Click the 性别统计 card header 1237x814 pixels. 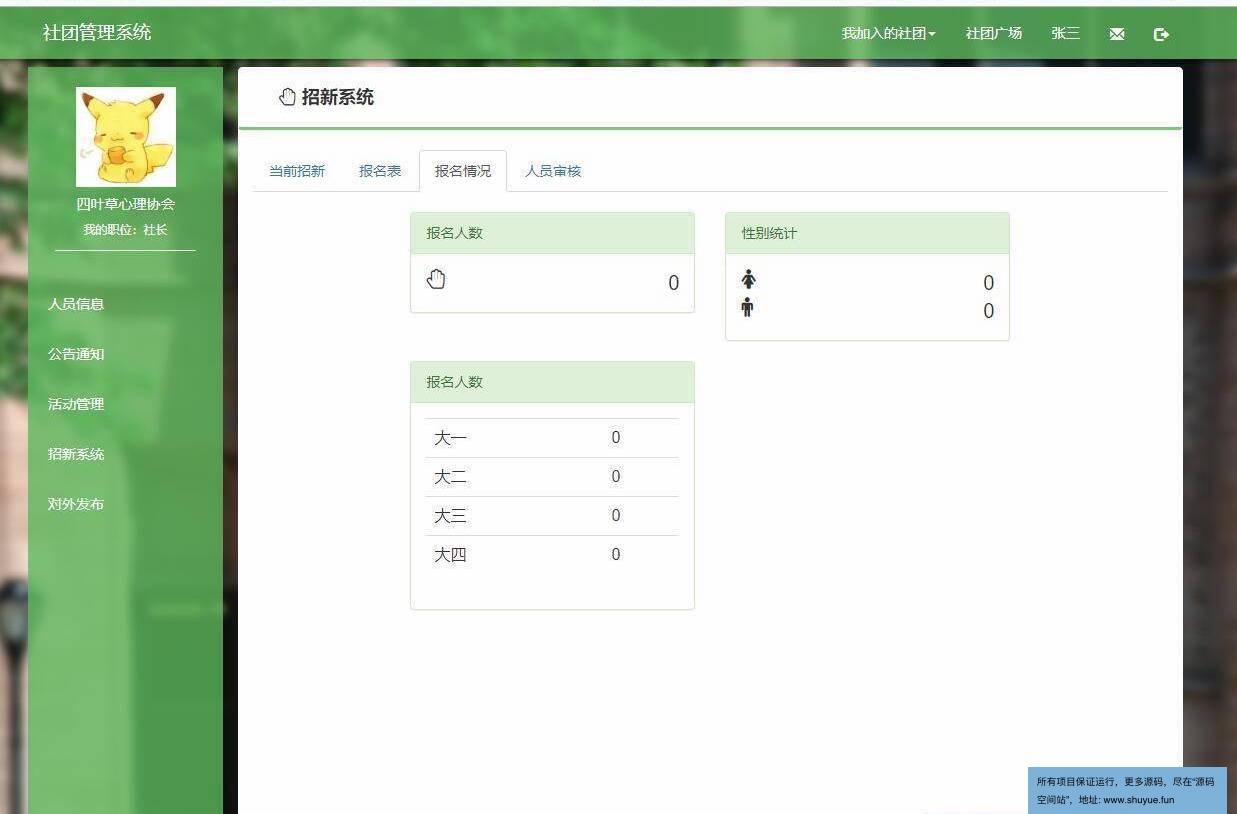click(867, 233)
